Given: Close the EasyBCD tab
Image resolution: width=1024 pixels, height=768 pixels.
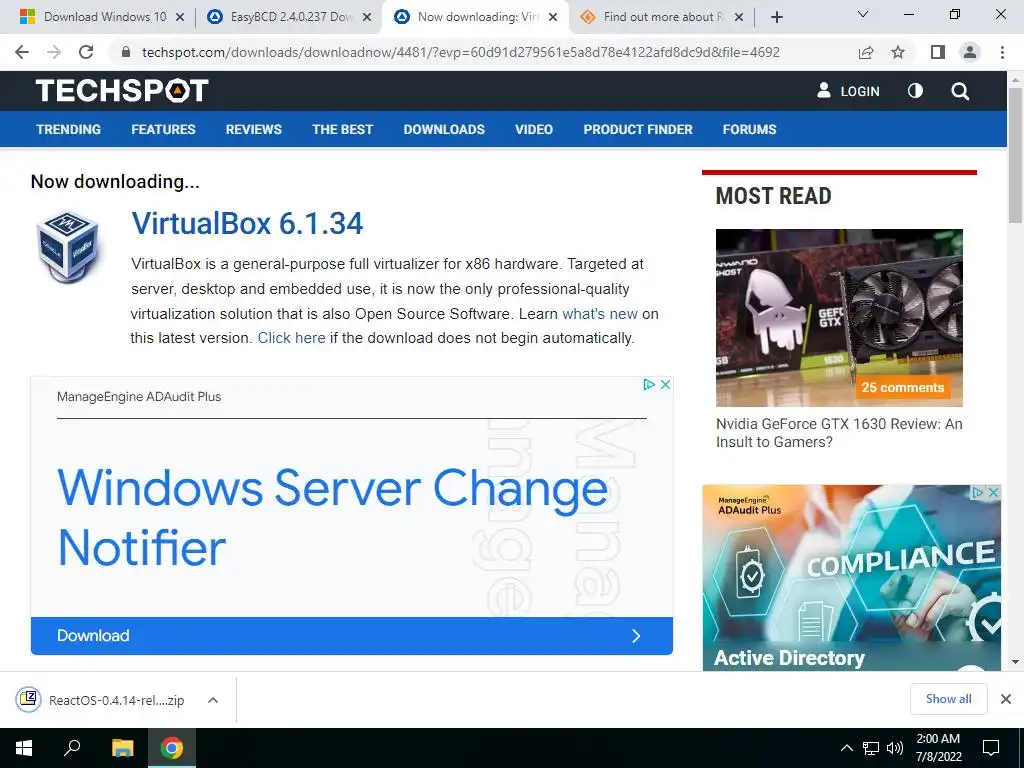Looking at the screenshot, I should click(x=367, y=17).
